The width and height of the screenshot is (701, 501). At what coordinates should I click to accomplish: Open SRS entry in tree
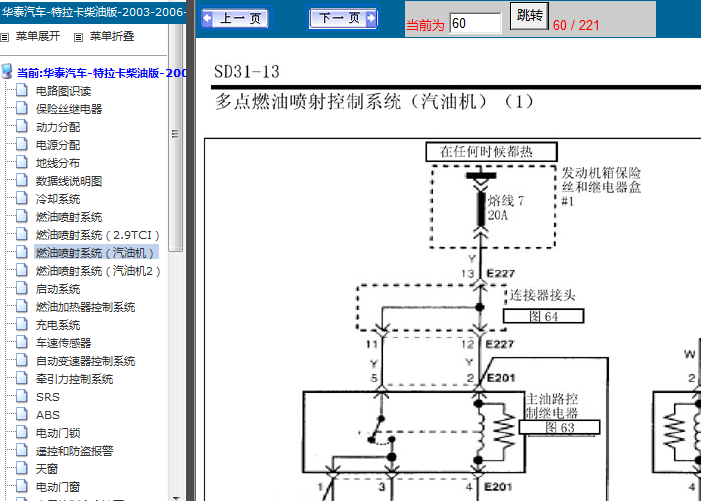48,397
